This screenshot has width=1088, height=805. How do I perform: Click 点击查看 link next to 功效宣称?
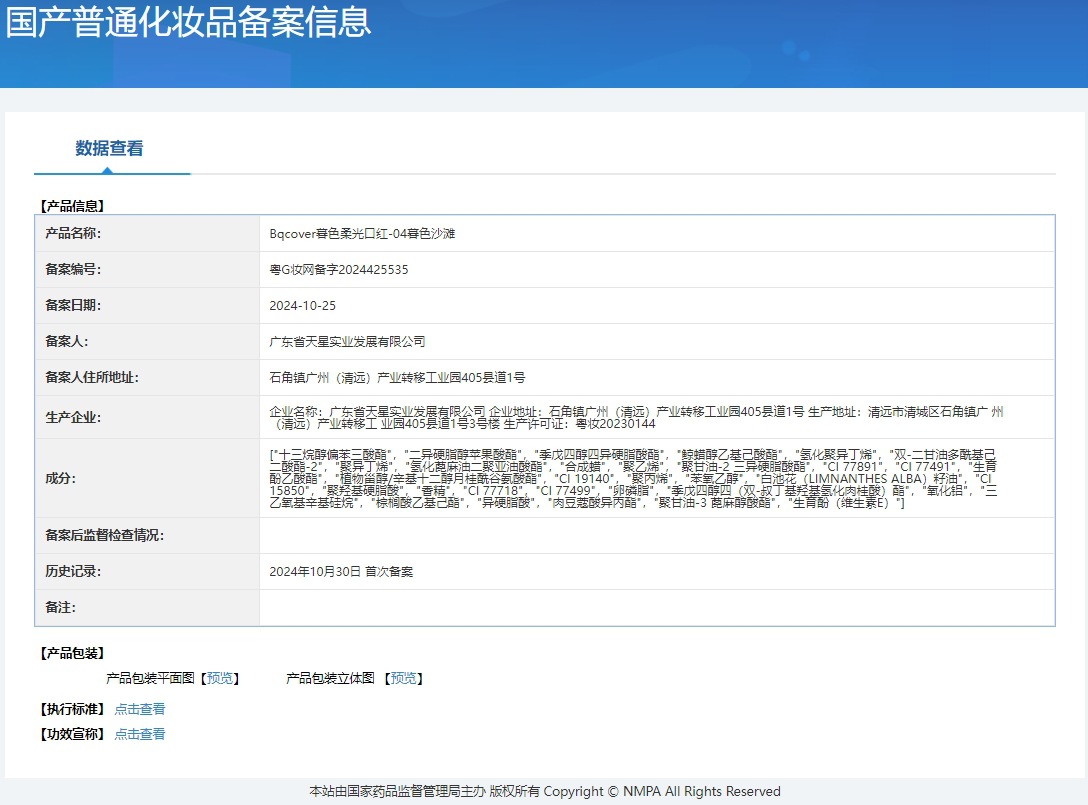click(139, 734)
